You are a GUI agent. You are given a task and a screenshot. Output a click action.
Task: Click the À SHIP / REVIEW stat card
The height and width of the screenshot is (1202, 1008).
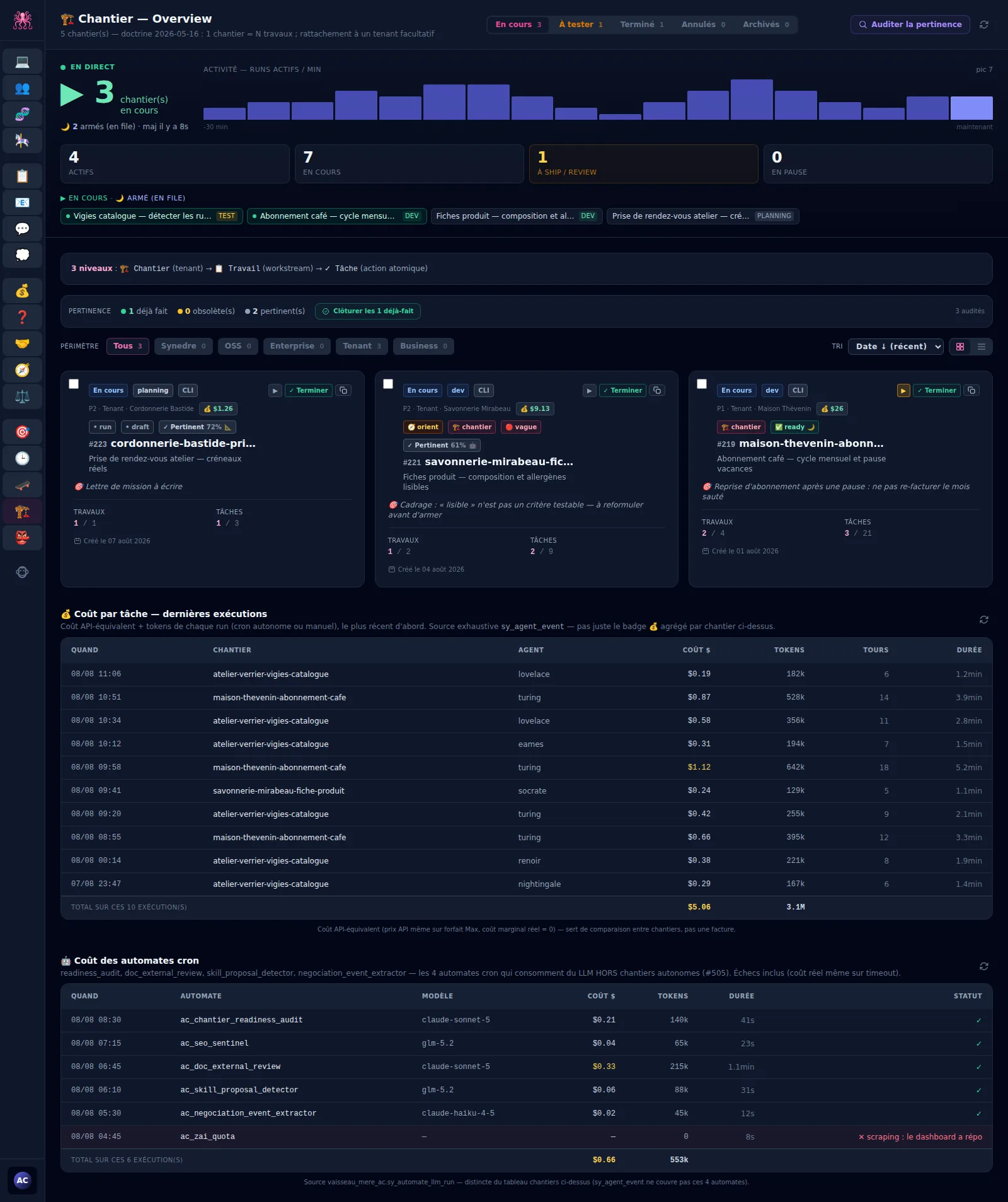[643, 164]
